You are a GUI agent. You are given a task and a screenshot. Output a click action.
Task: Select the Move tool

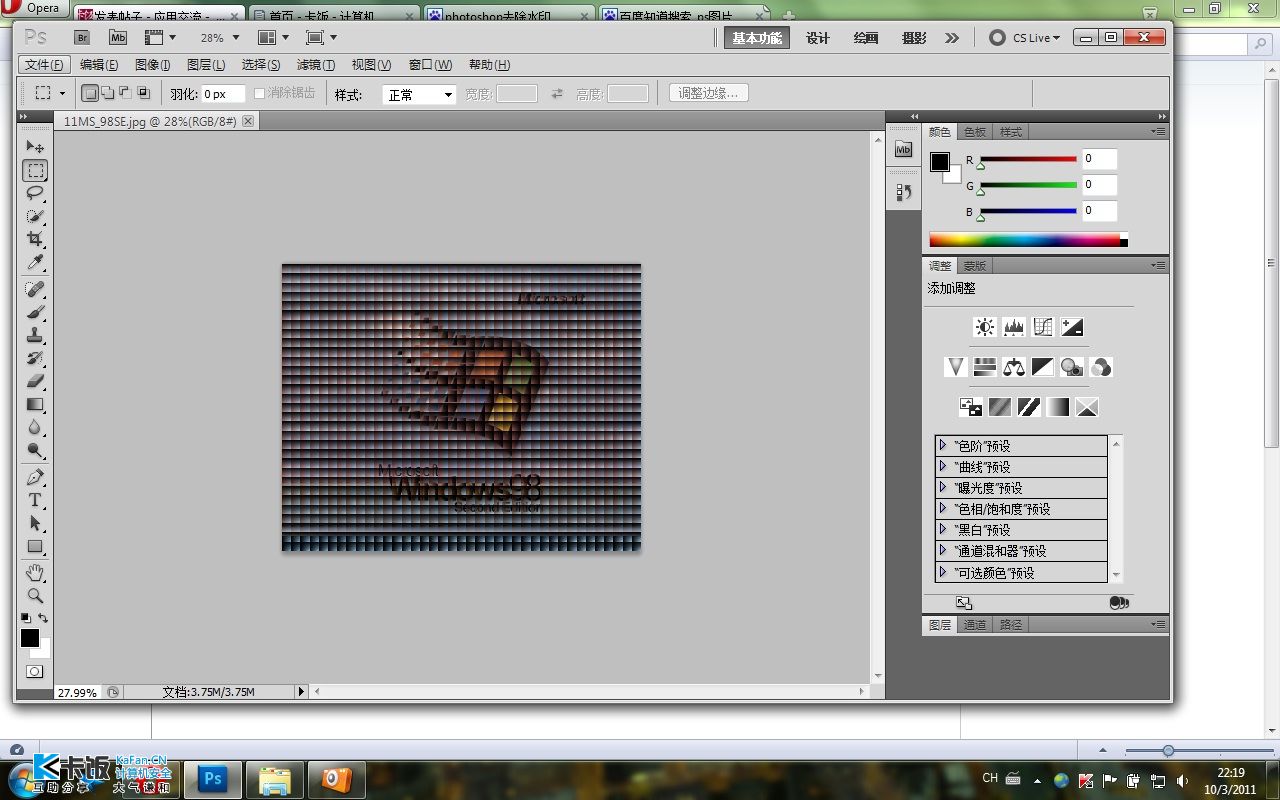[35, 147]
